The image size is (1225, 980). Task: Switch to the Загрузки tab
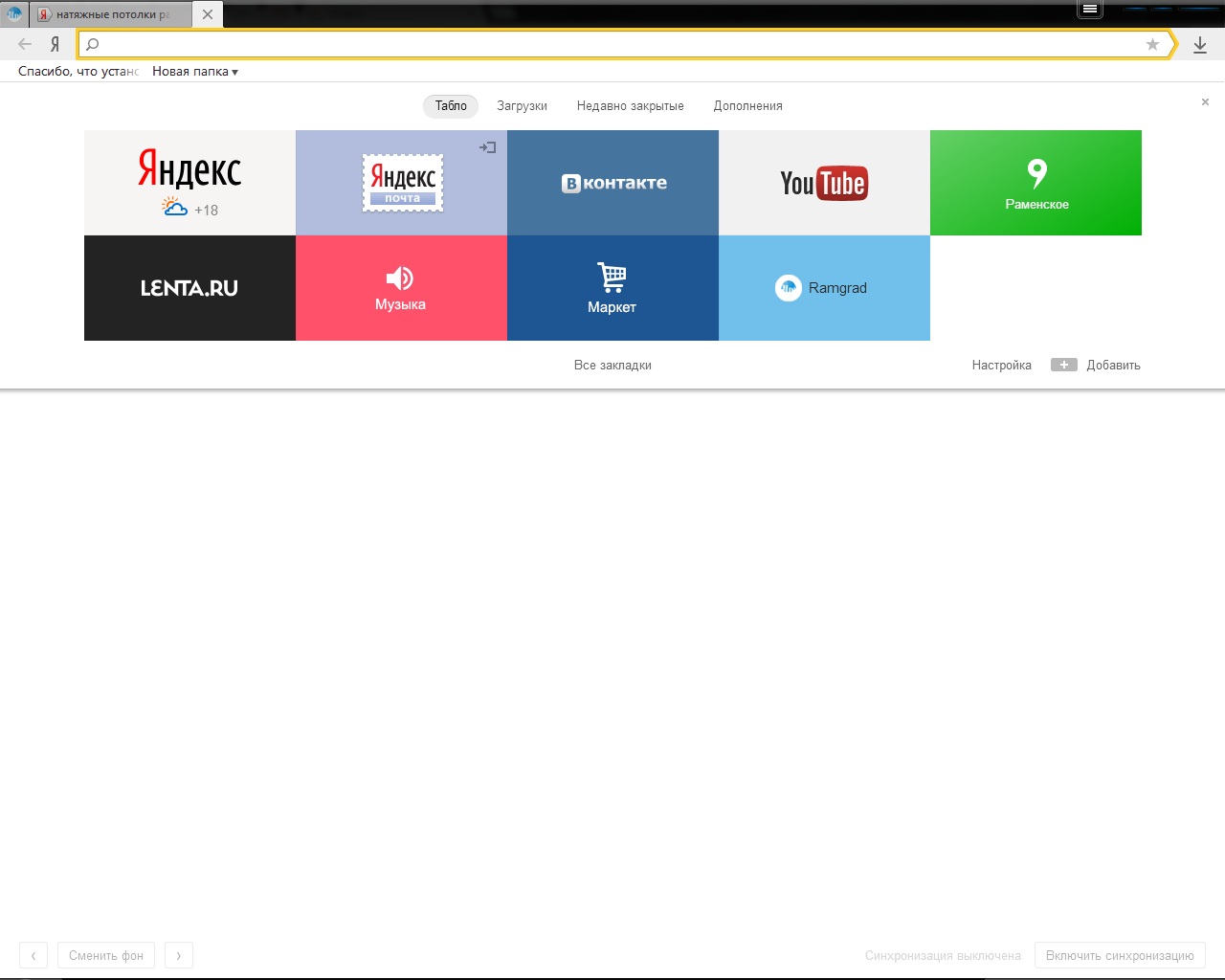pos(522,105)
